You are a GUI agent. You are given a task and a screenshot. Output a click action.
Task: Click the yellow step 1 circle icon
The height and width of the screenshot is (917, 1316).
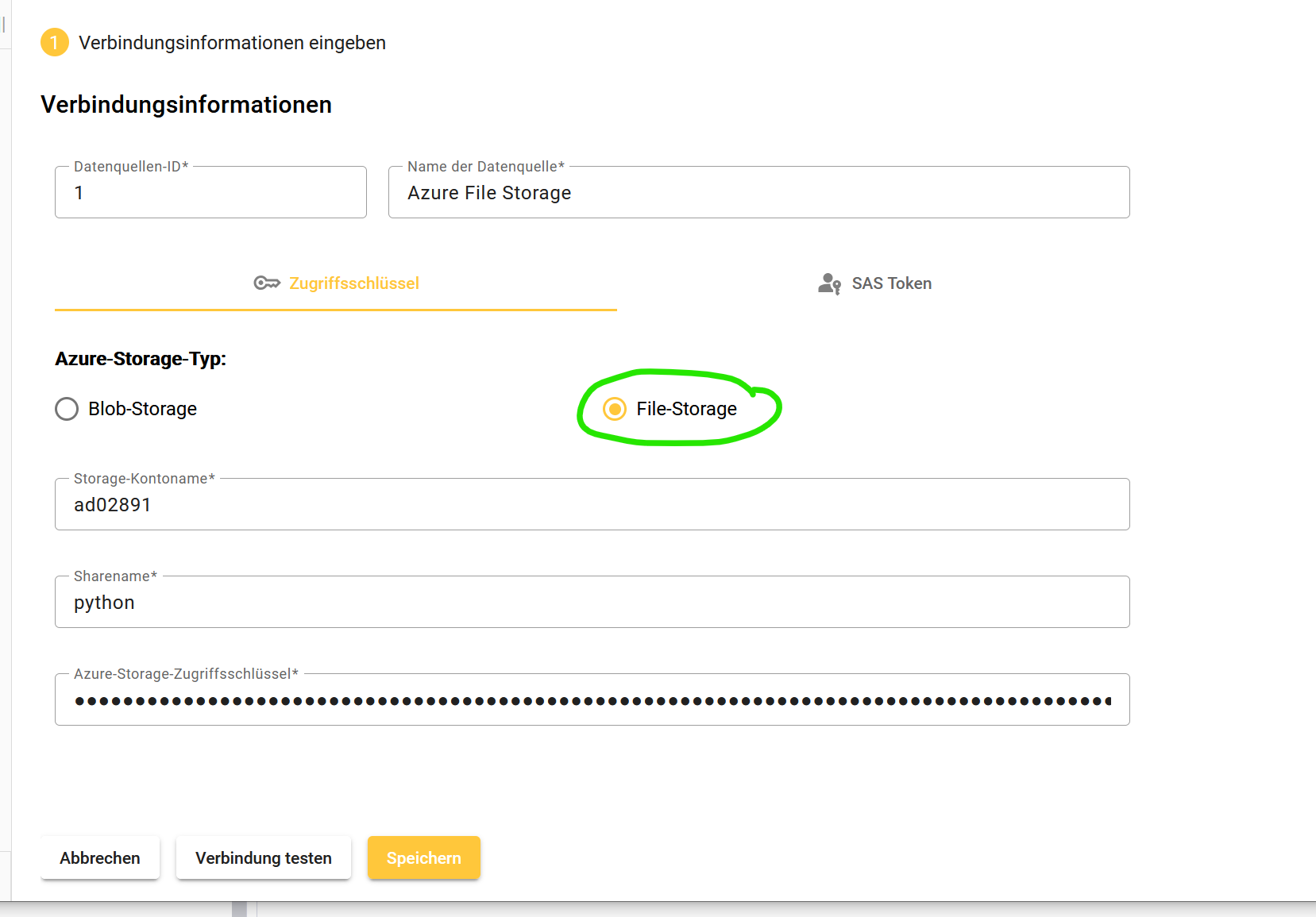[x=54, y=43]
